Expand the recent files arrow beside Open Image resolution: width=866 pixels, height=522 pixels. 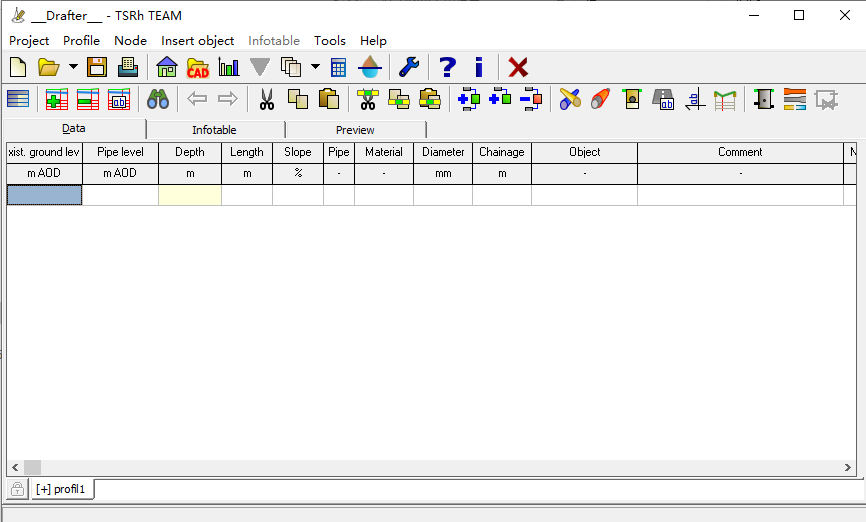click(73, 67)
